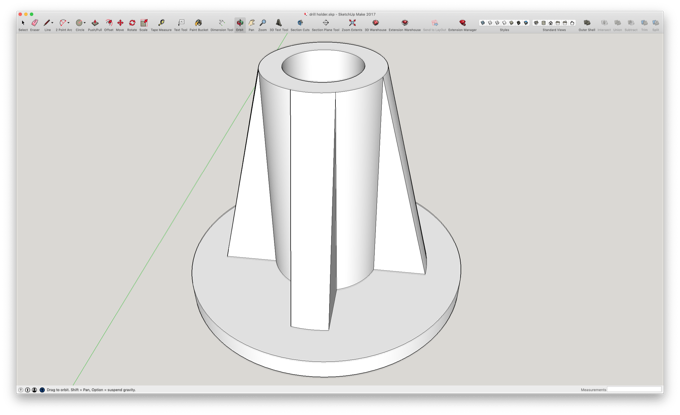The image size is (680, 415).
Task: Toggle Section Cuts display
Action: tap(300, 23)
